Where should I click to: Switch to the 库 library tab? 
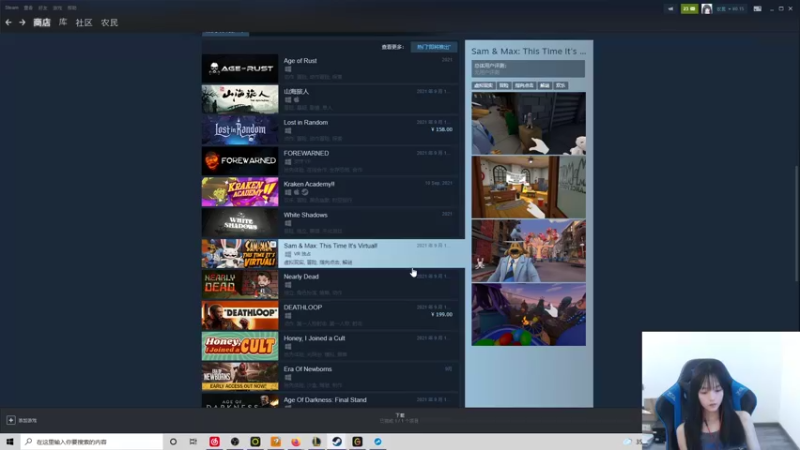(x=63, y=22)
